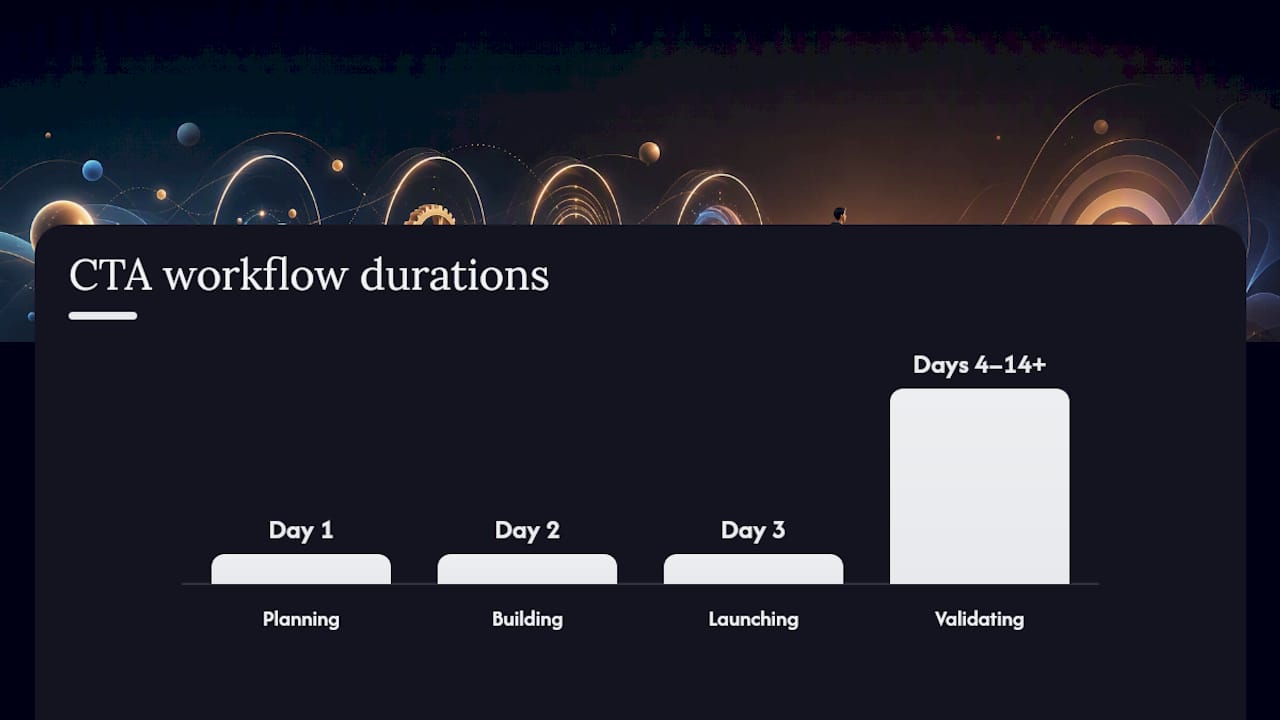Click the 'Day 2' value label
Viewport: 1280px width, 720px height.
click(527, 530)
